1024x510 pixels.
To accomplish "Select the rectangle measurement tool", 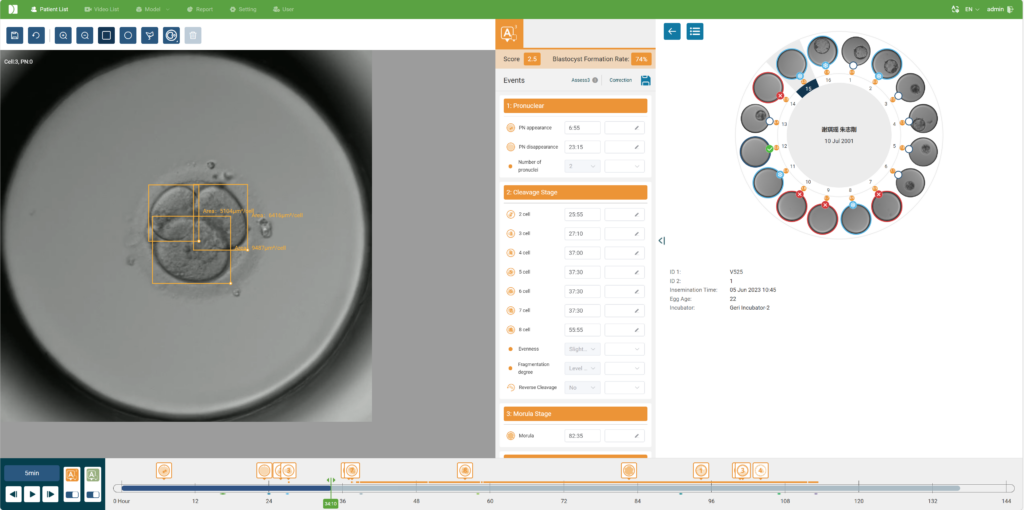I will 106,35.
